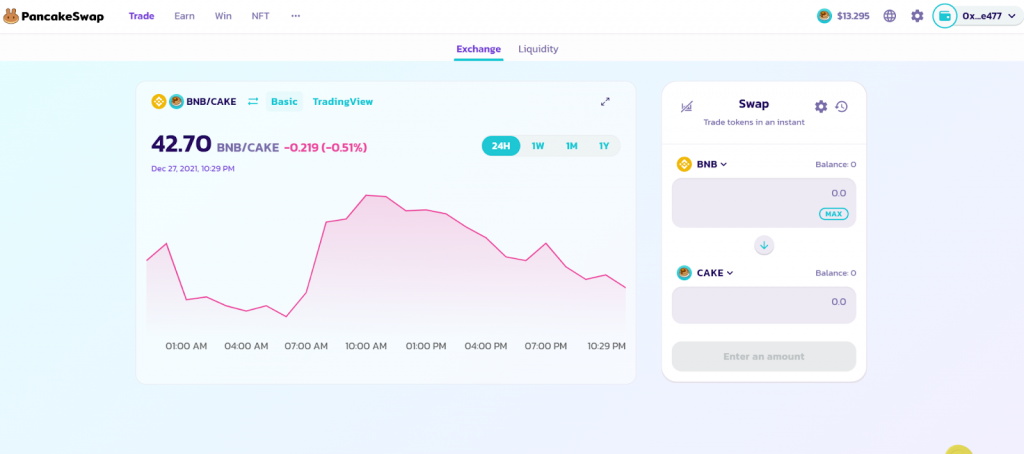The height and width of the screenshot is (454, 1024).
Task: Click the Enter an amount button
Action: point(763,357)
